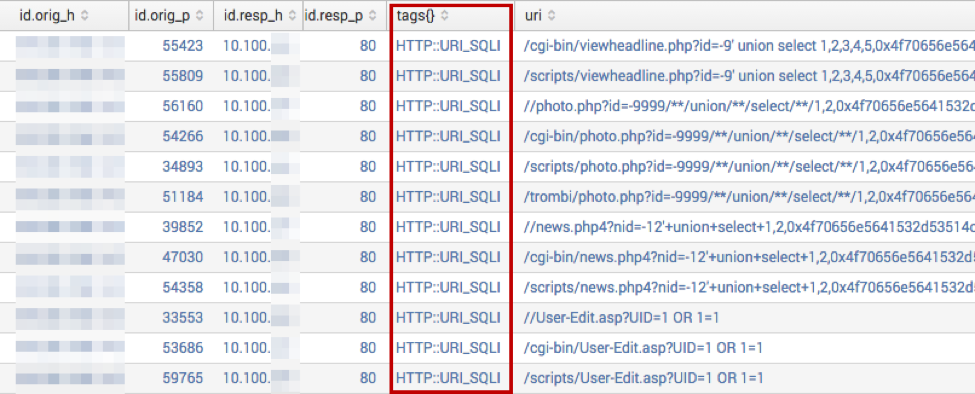The image size is (975, 394).
Task: Open the /scripts/news.php4 URI cell
Action: click(x=749, y=288)
